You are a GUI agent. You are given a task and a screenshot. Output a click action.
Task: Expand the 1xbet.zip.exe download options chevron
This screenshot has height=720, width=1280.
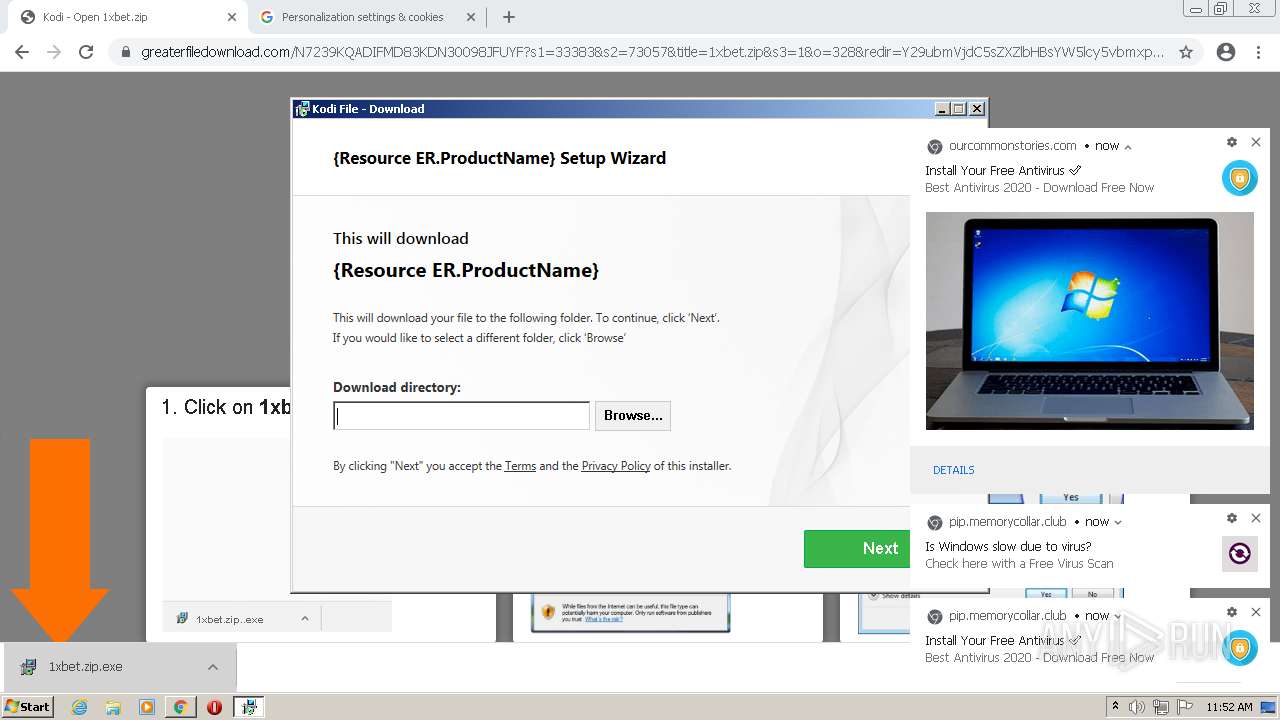[x=213, y=667]
